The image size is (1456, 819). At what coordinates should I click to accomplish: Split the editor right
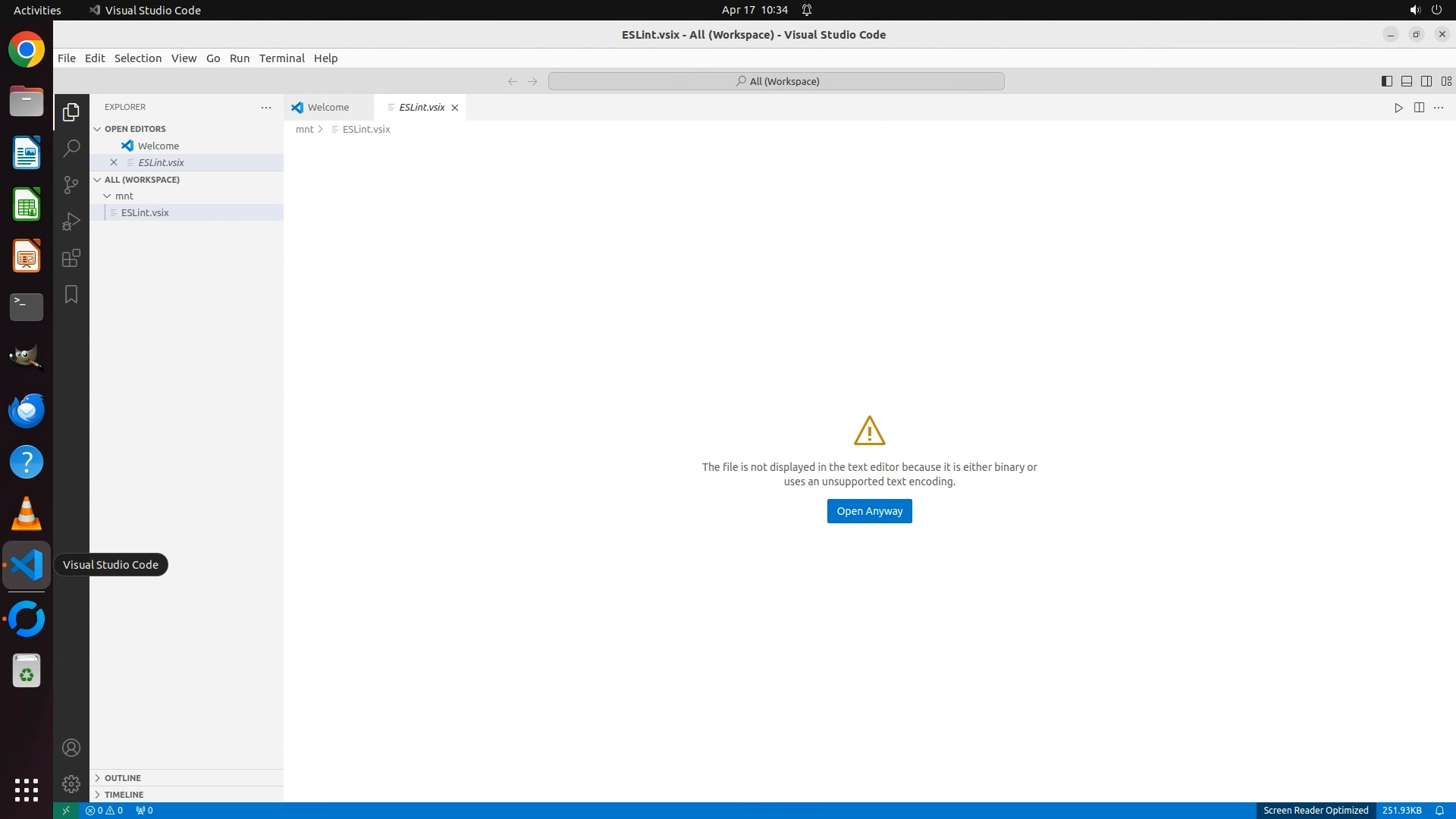click(x=1419, y=108)
